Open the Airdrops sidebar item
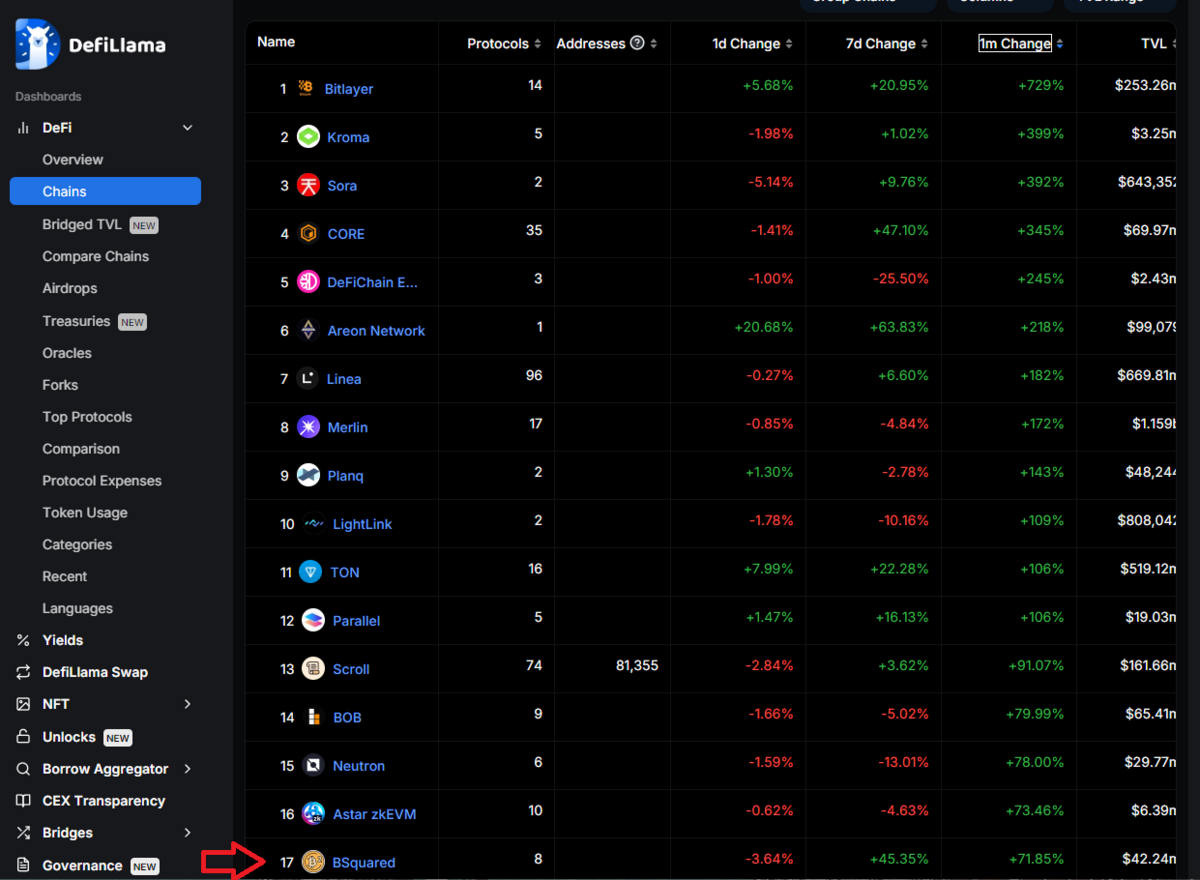The image size is (1200, 880). [70, 288]
